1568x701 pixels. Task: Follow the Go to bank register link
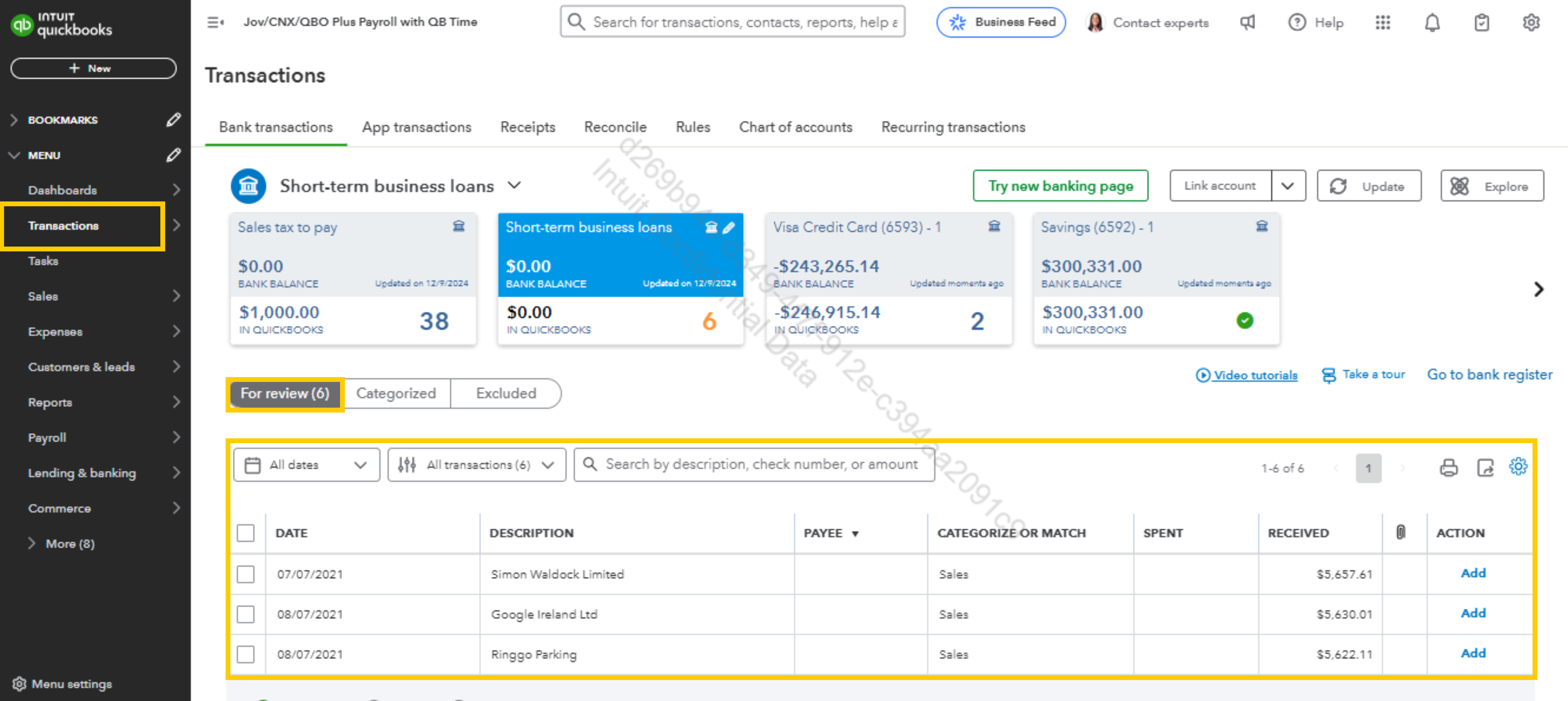pyautogui.click(x=1489, y=374)
